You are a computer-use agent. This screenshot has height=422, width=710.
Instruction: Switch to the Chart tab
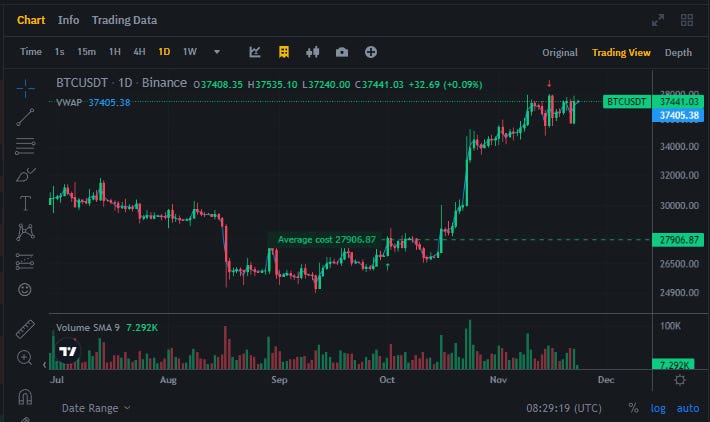(x=31, y=20)
